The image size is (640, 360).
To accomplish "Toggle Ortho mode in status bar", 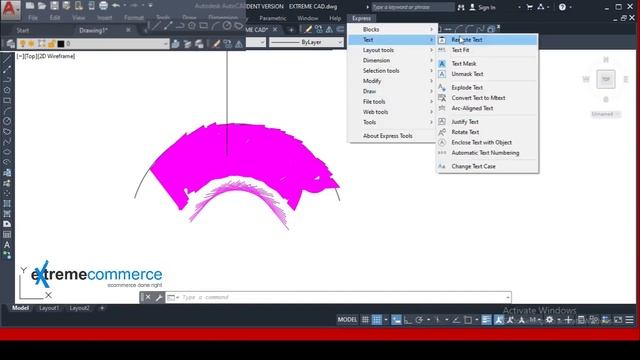I will coord(408,320).
